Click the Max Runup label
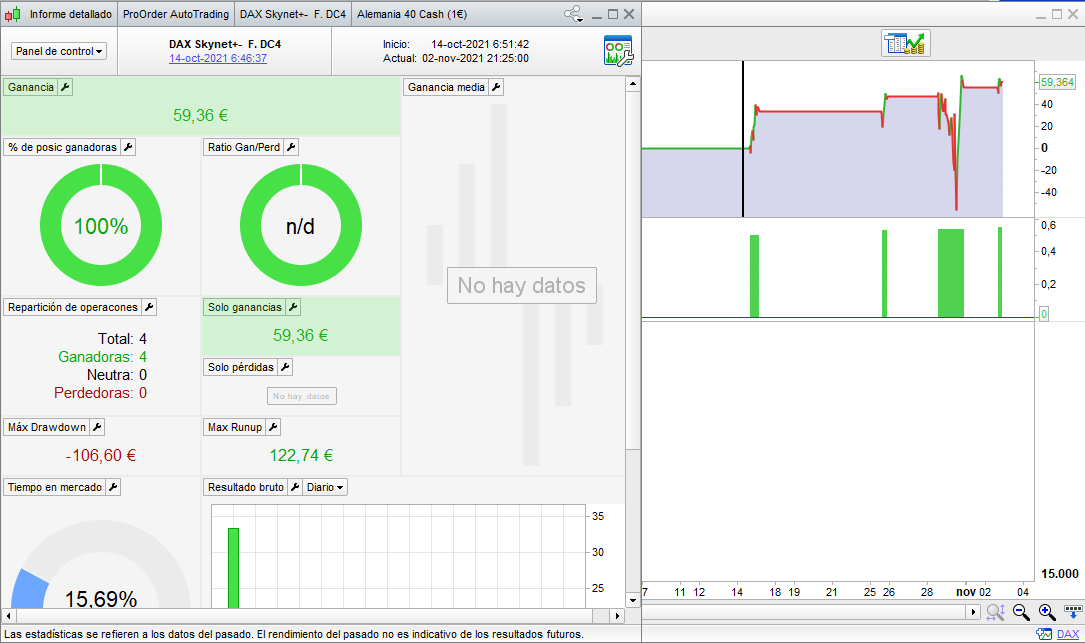This screenshot has width=1085, height=643. (235, 428)
